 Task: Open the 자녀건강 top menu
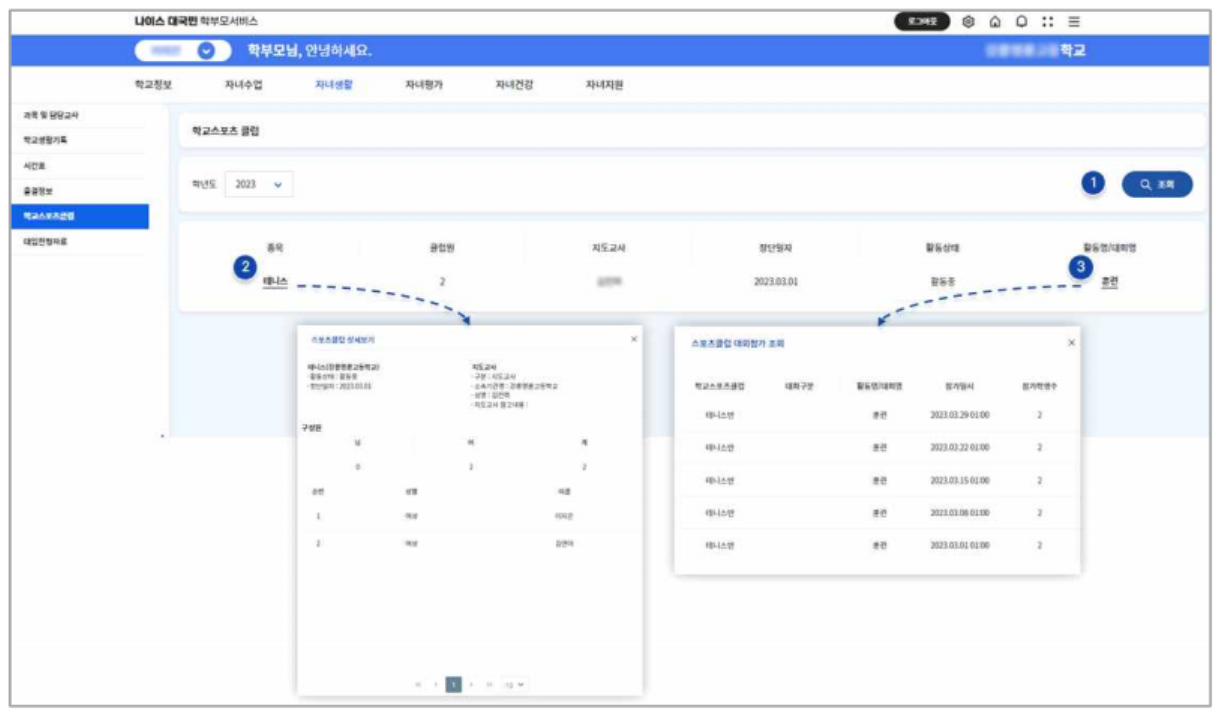click(x=514, y=85)
